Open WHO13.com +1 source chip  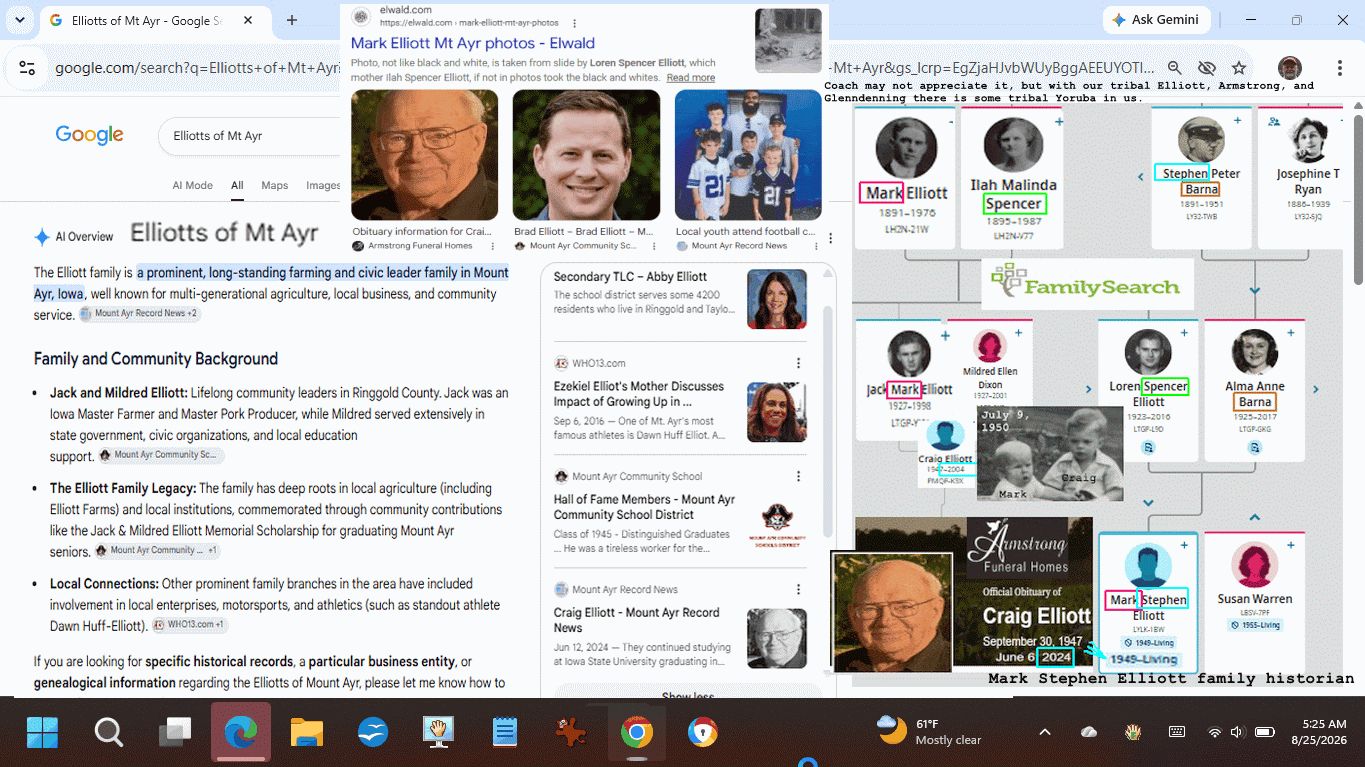tap(190, 625)
